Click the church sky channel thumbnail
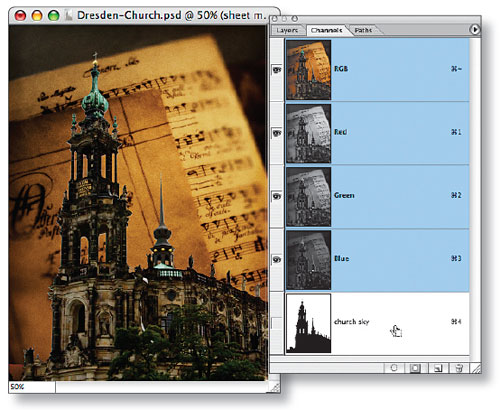The image size is (500, 410). pos(308,323)
